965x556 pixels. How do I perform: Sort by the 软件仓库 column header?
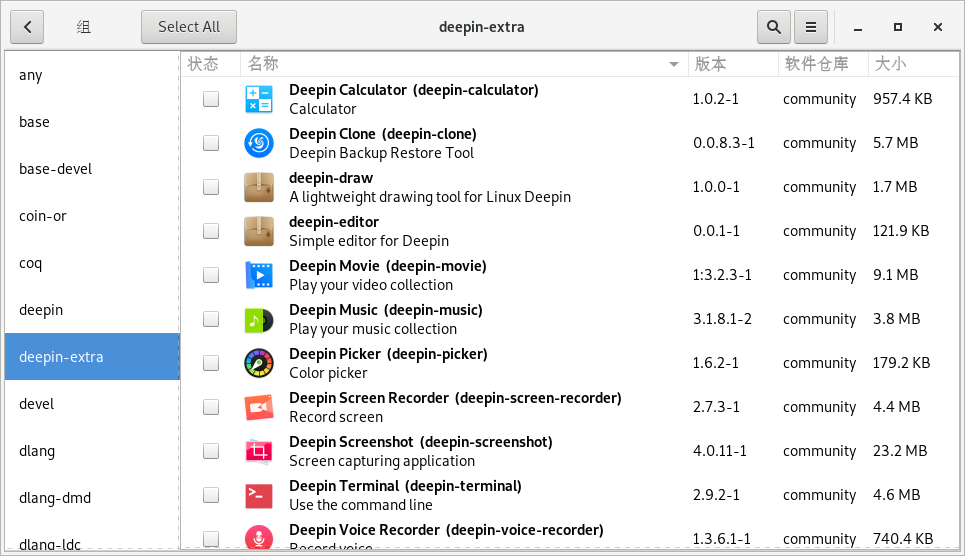click(x=823, y=64)
